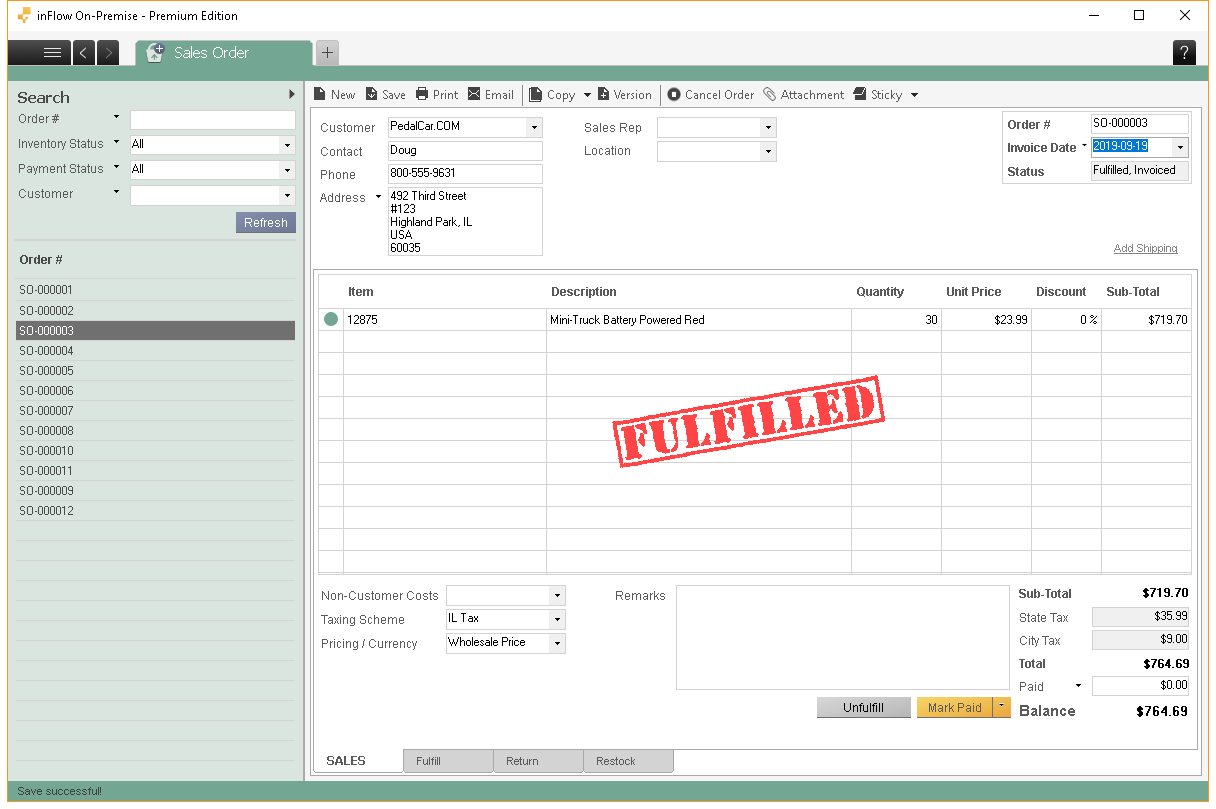Image resolution: width=1216 pixels, height=809 pixels.
Task: Open the Version history
Action: [x=625, y=95]
